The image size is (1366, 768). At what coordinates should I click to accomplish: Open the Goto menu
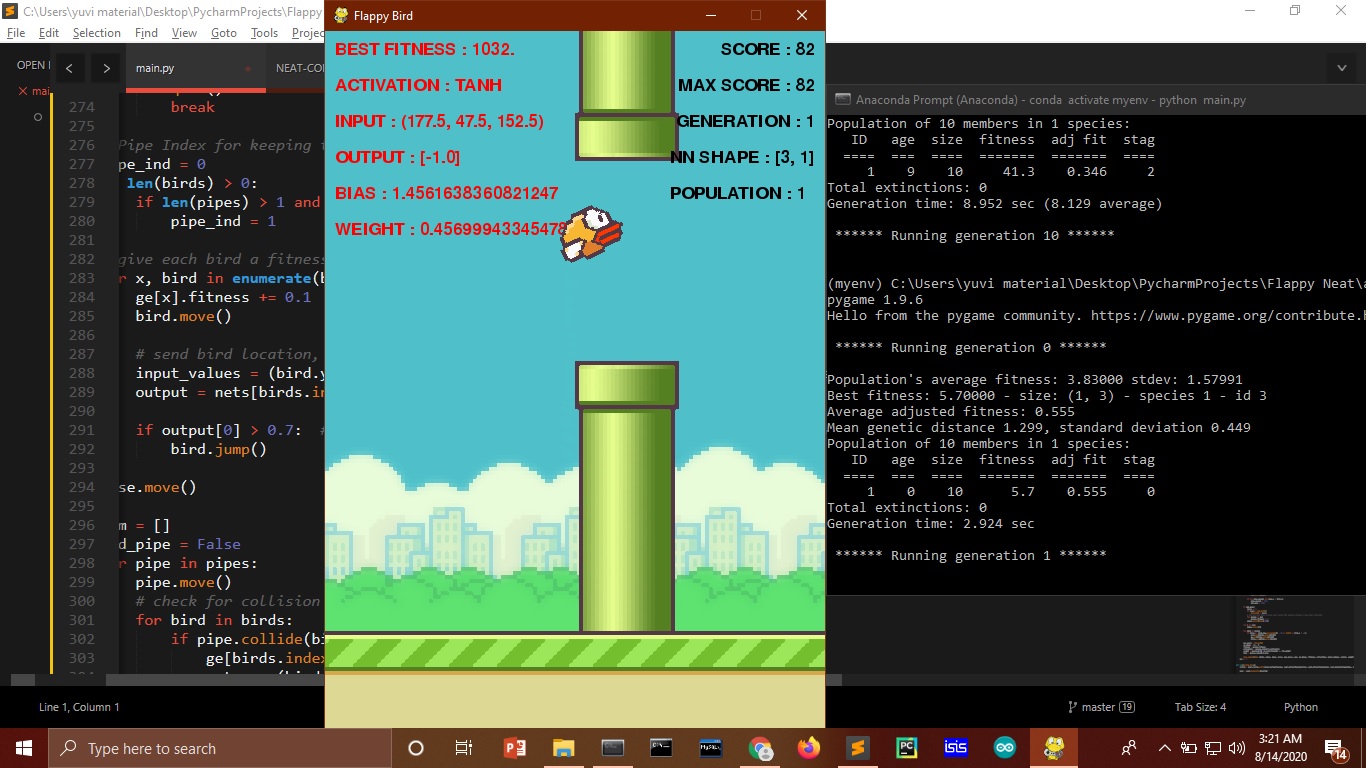point(224,32)
